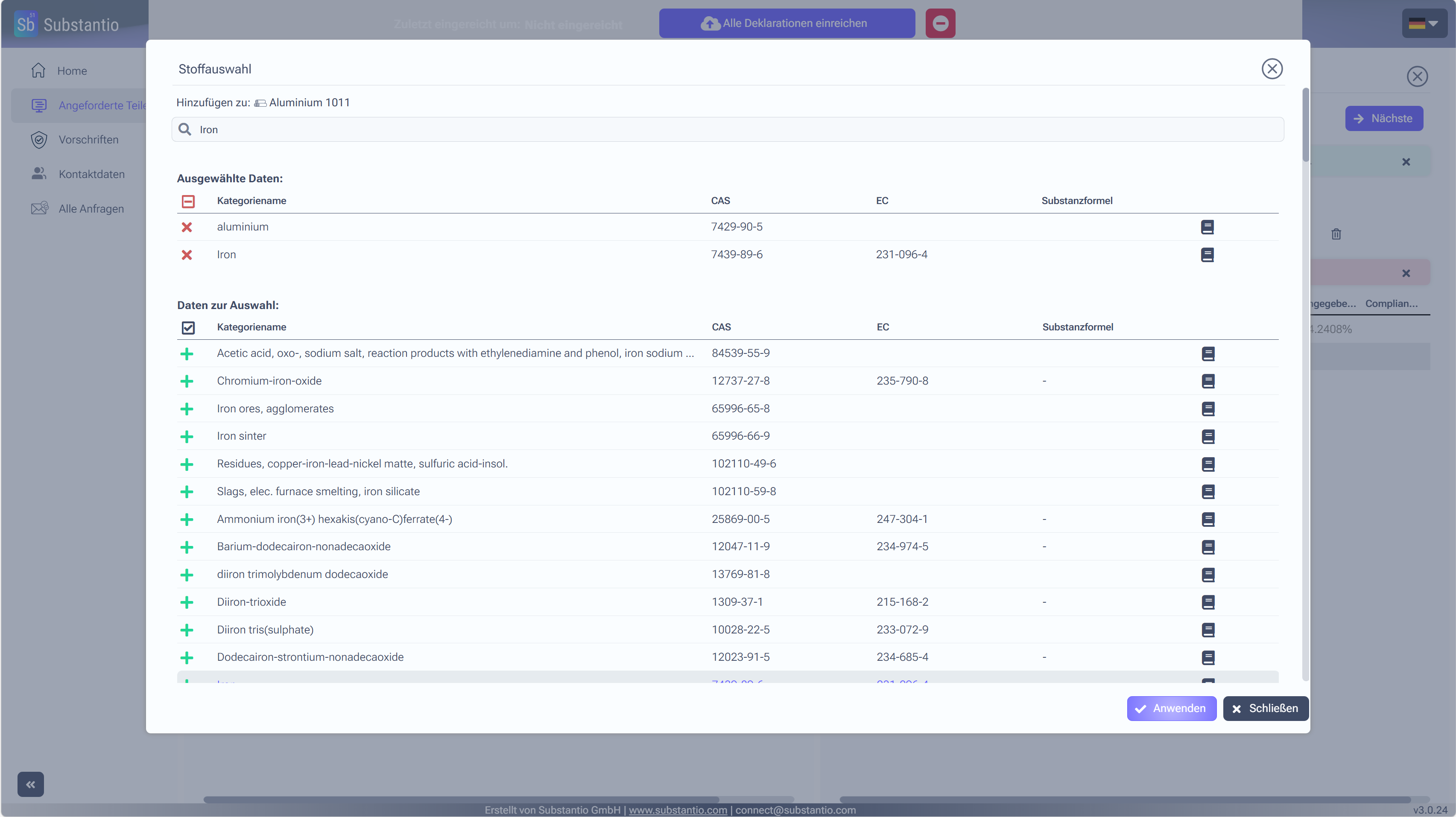Add Slags, elec. furnace smelting entry
This screenshot has height=817, width=1456.
point(187,492)
